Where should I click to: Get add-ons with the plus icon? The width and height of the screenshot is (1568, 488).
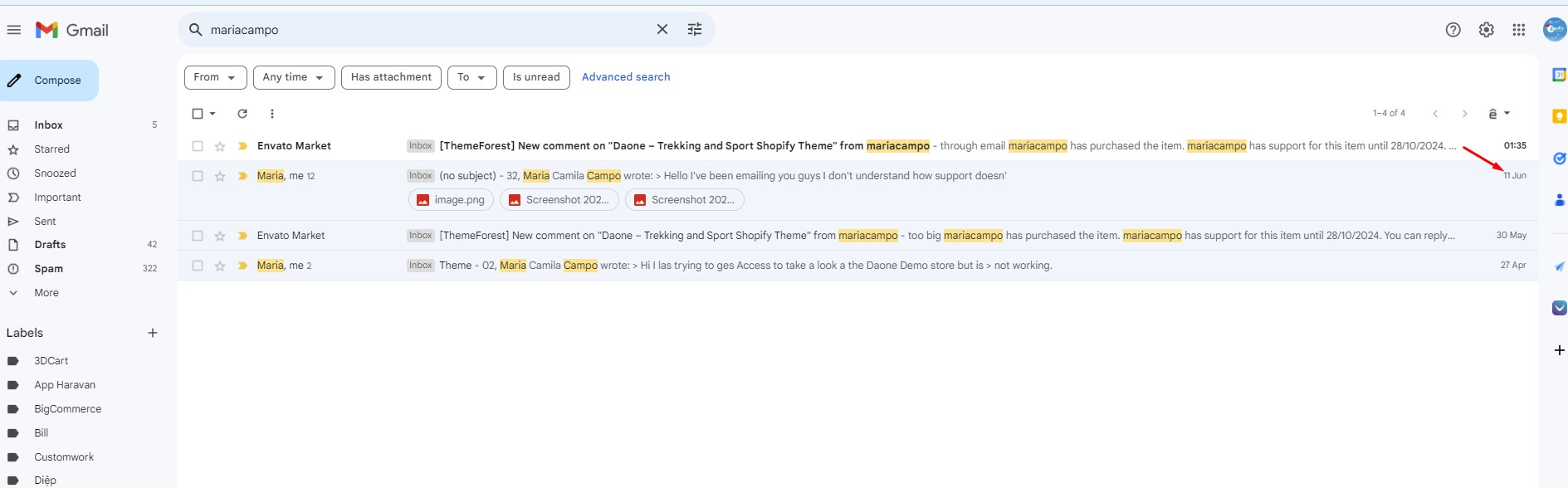click(x=1559, y=350)
